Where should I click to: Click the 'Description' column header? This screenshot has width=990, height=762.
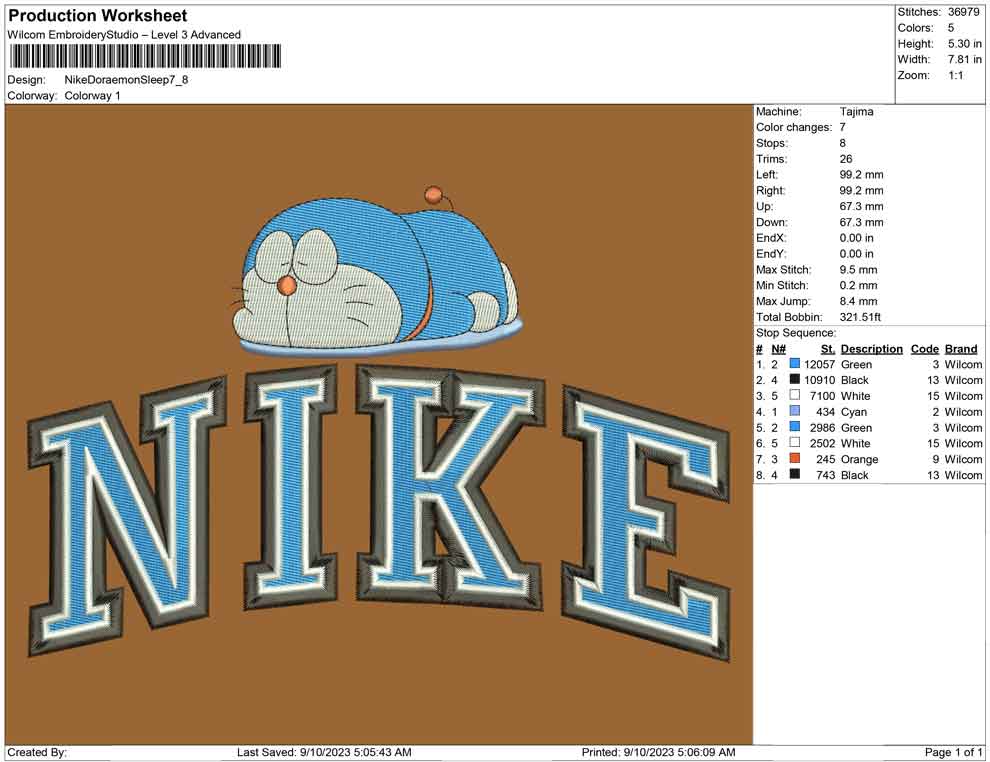pos(872,349)
